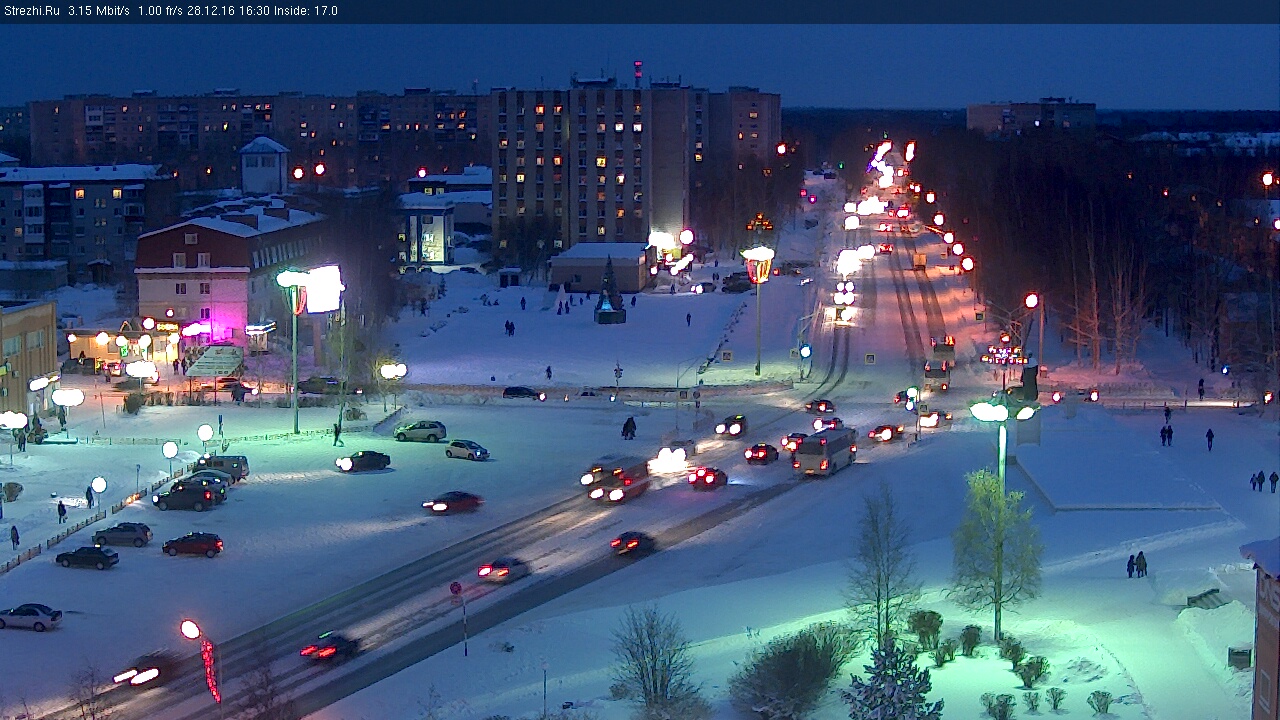Select the Inside: 17.0 temperature reading
The height and width of the screenshot is (720, 1280).
tap(306, 11)
